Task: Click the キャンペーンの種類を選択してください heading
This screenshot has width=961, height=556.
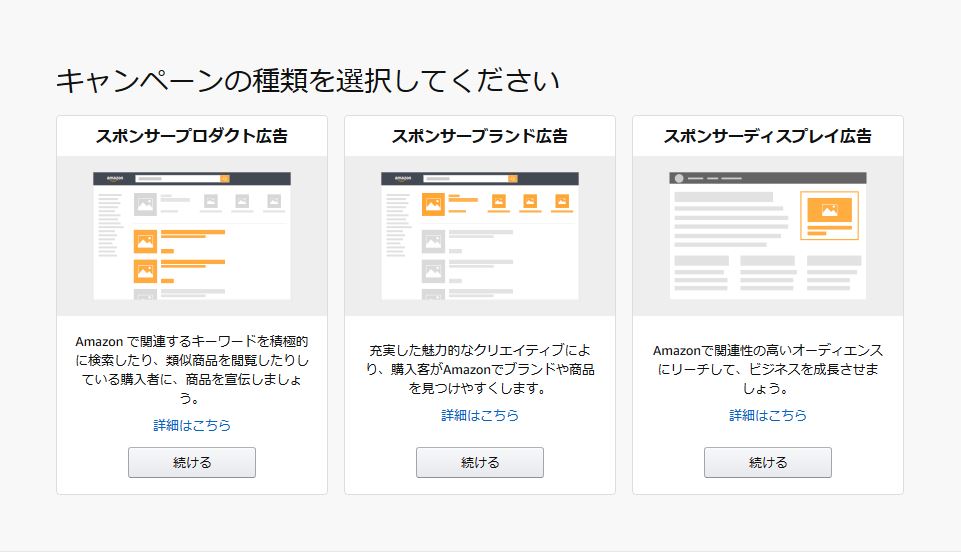Action: (308, 80)
